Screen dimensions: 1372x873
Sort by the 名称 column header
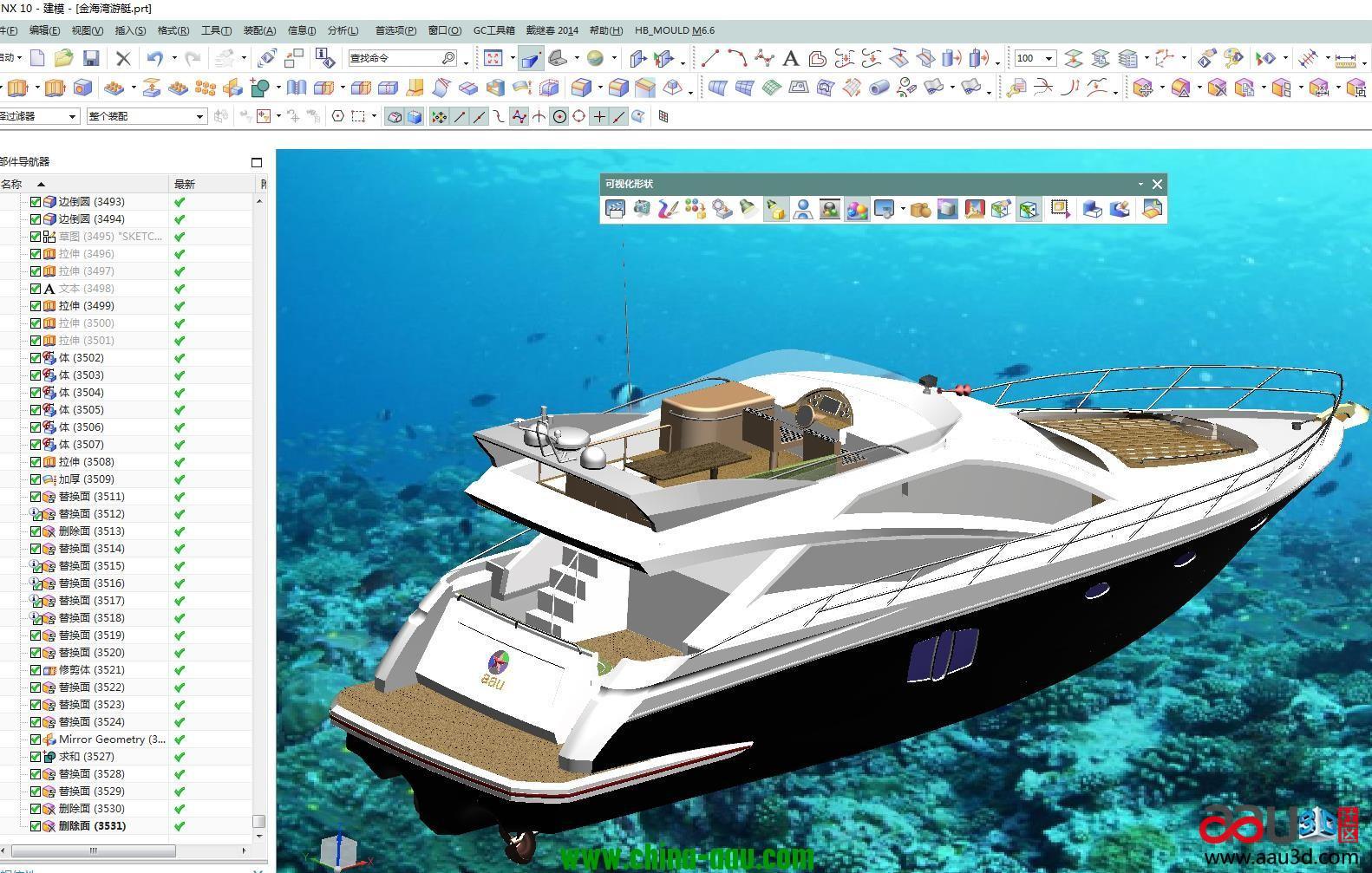coord(12,184)
